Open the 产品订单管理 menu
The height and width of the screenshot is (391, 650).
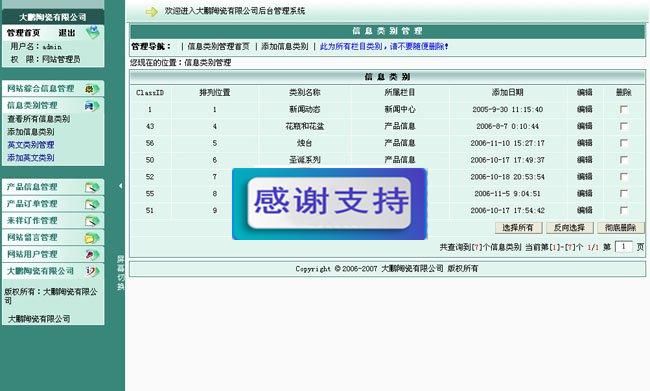coord(32,204)
